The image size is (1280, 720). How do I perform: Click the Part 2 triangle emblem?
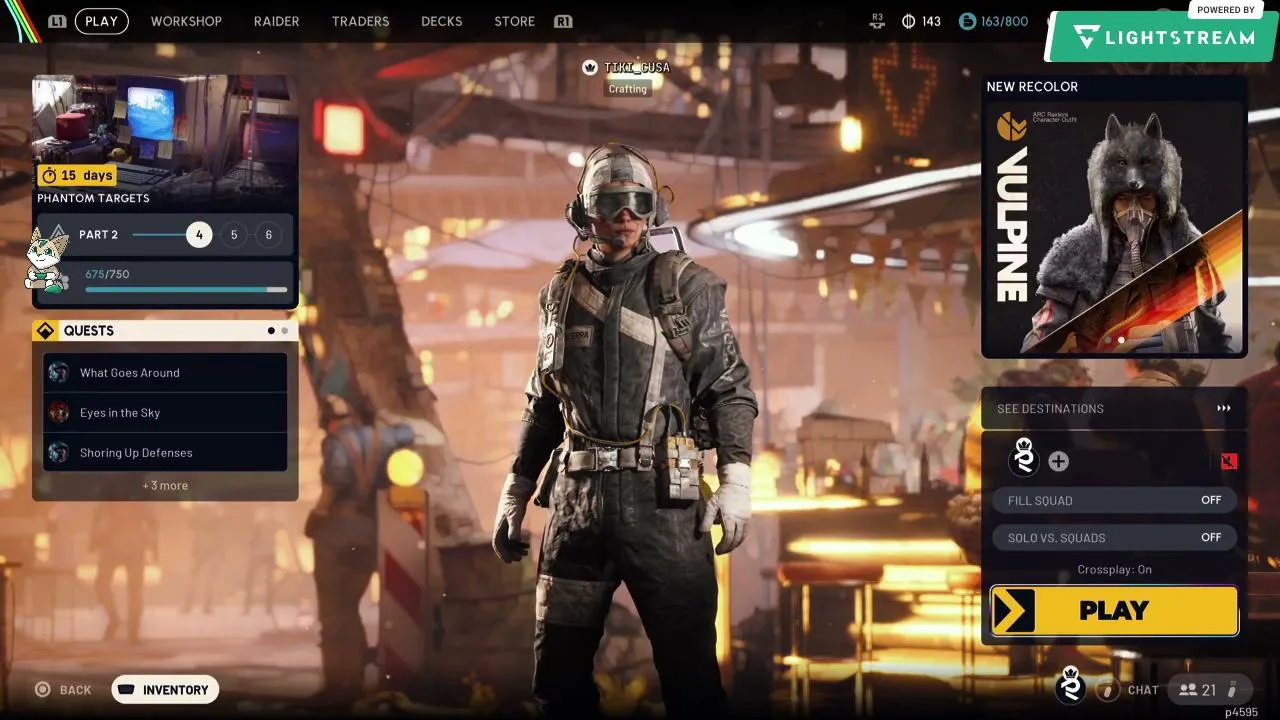[57, 235]
